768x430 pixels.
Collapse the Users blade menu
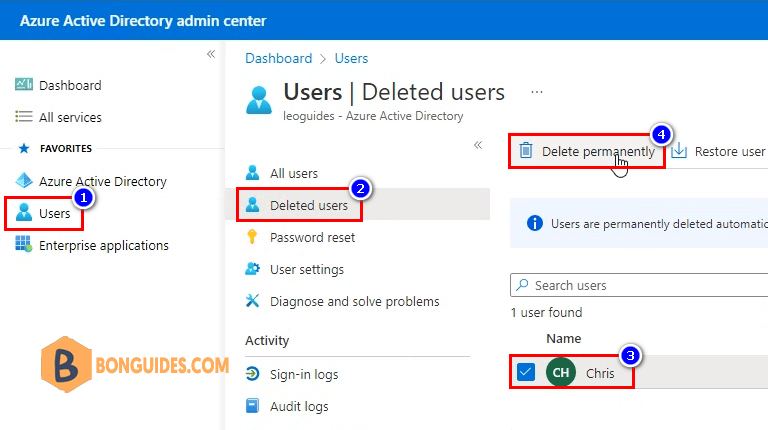pos(478,145)
